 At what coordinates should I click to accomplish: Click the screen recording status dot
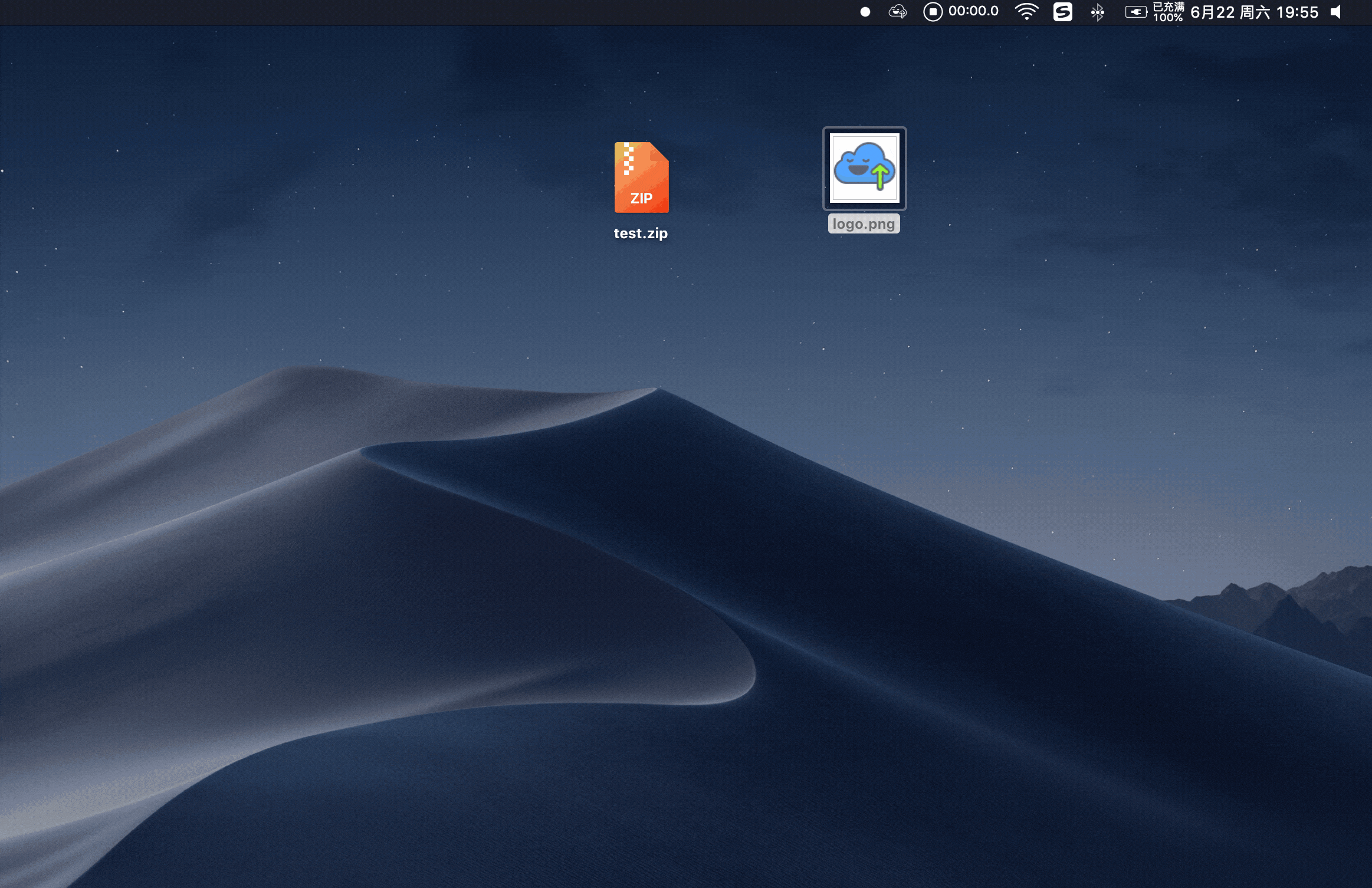(864, 11)
